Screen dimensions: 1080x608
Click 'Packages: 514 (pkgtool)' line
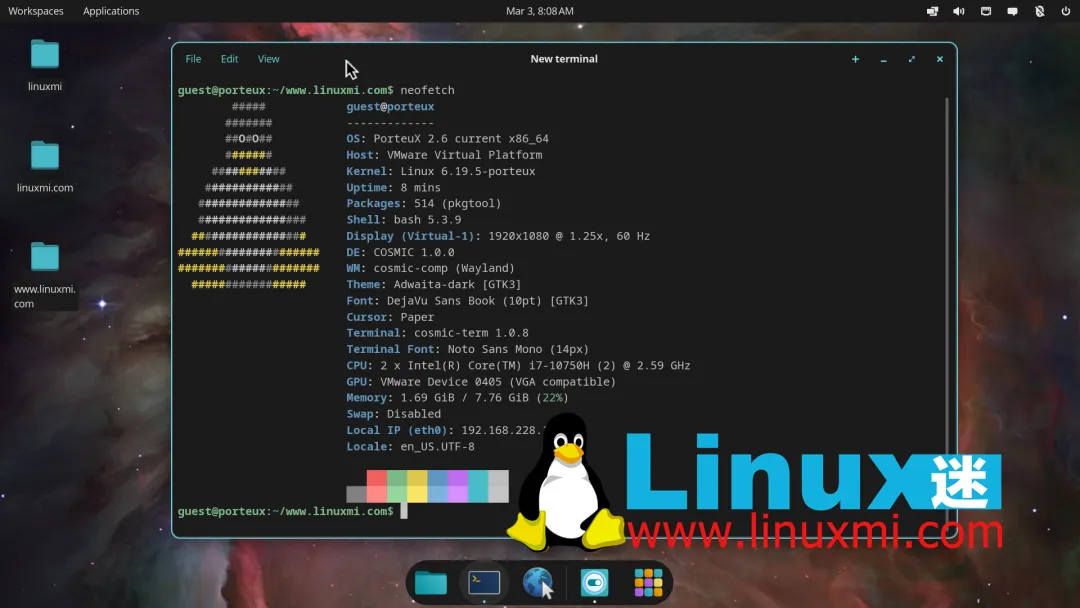coord(424,204)
